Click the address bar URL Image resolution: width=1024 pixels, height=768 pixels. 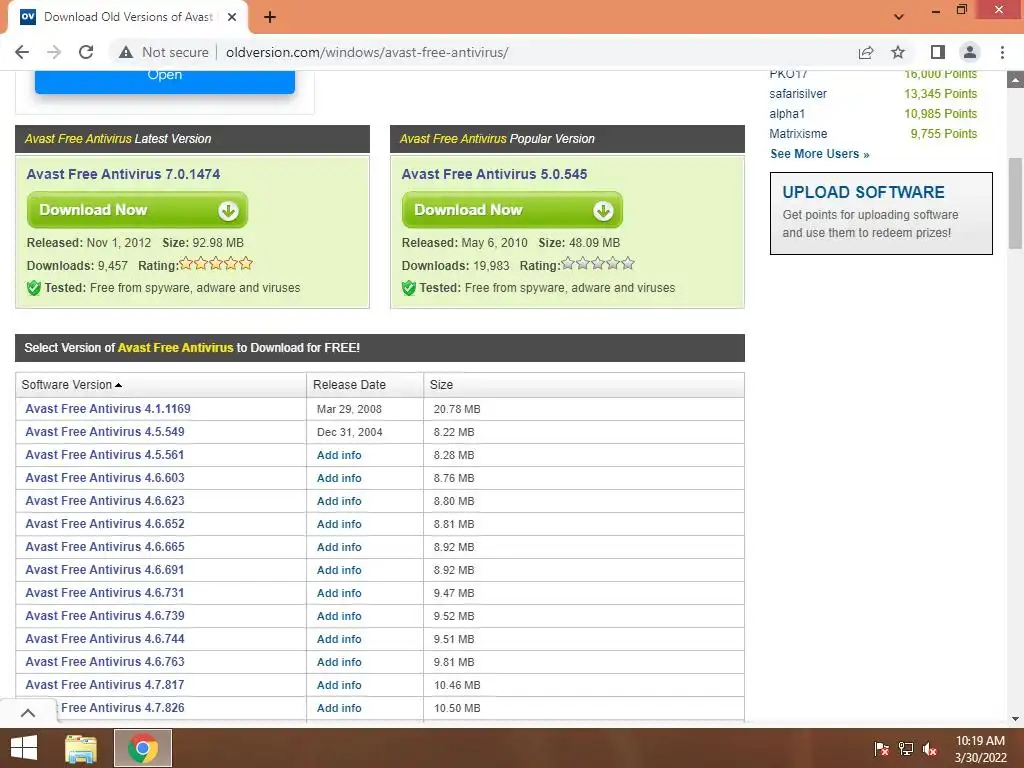[x=367, y=52]
